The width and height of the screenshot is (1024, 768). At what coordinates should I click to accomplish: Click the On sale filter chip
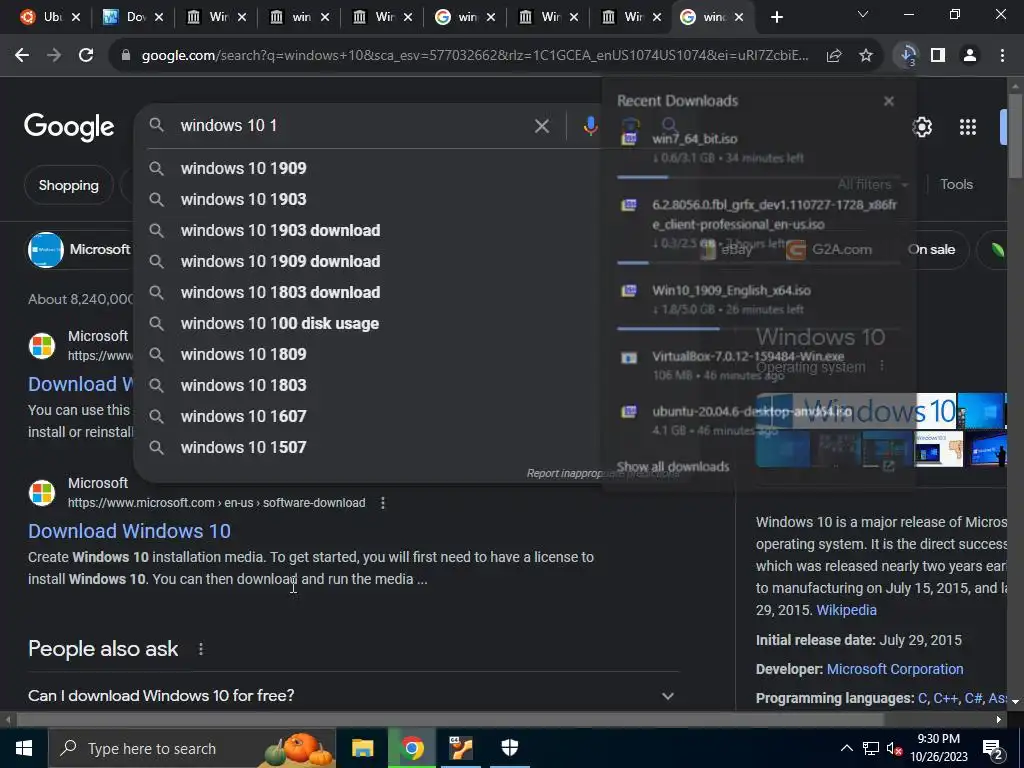pyautogui.click(x=931, y=249)
